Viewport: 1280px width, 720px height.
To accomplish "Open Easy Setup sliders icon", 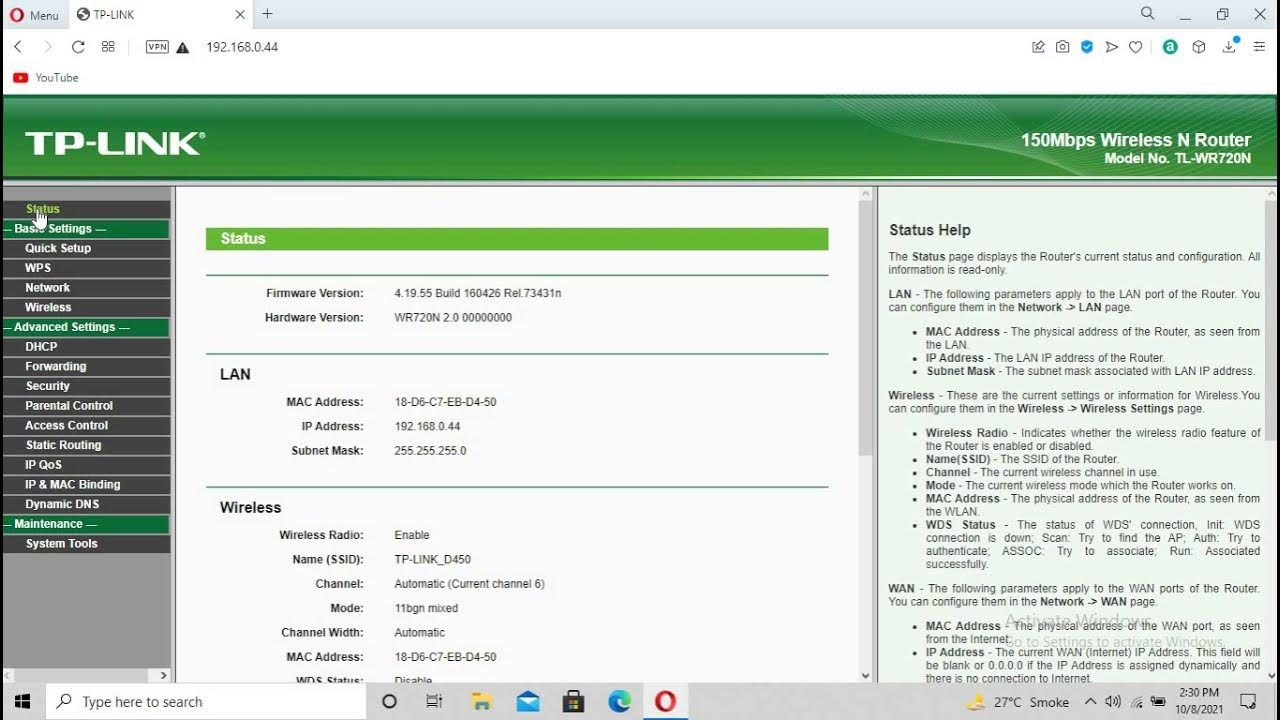I will pyautogui.click(x=1259, y=47).
